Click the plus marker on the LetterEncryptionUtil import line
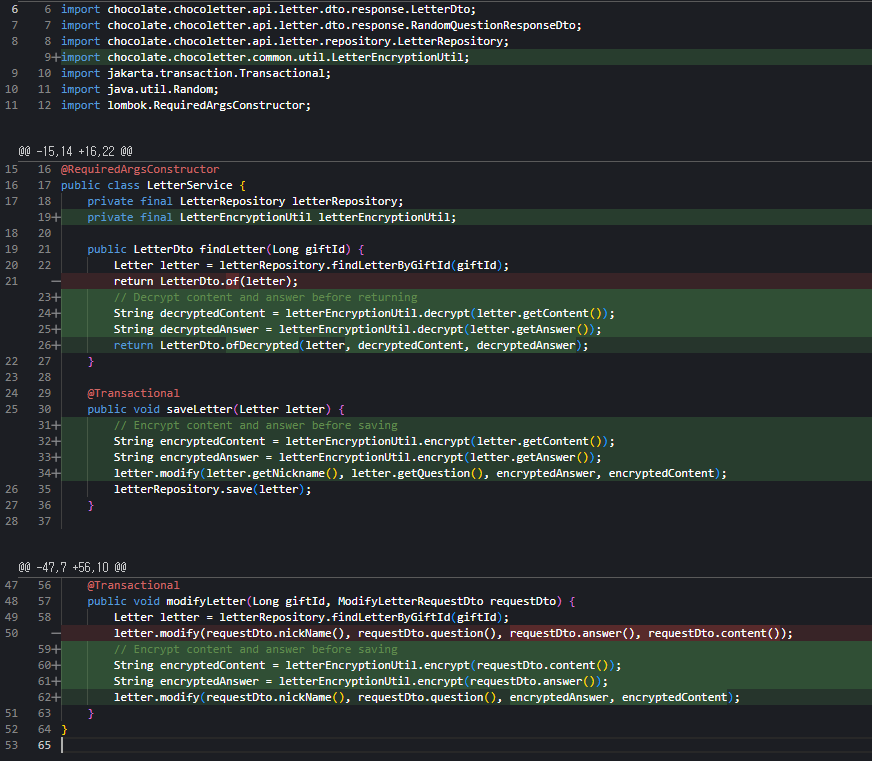 (x=55, y=57)
